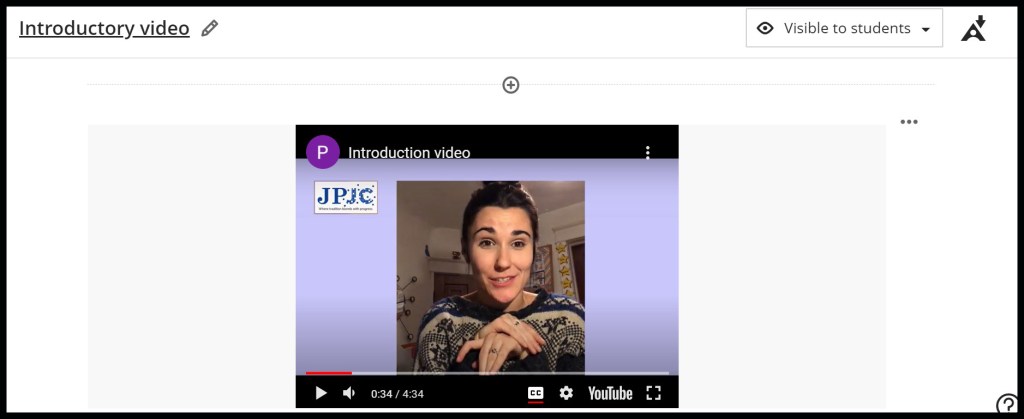The image size is (1024, 419).
Task: Click the JPJC logo in the video
Action: (345, 197)
